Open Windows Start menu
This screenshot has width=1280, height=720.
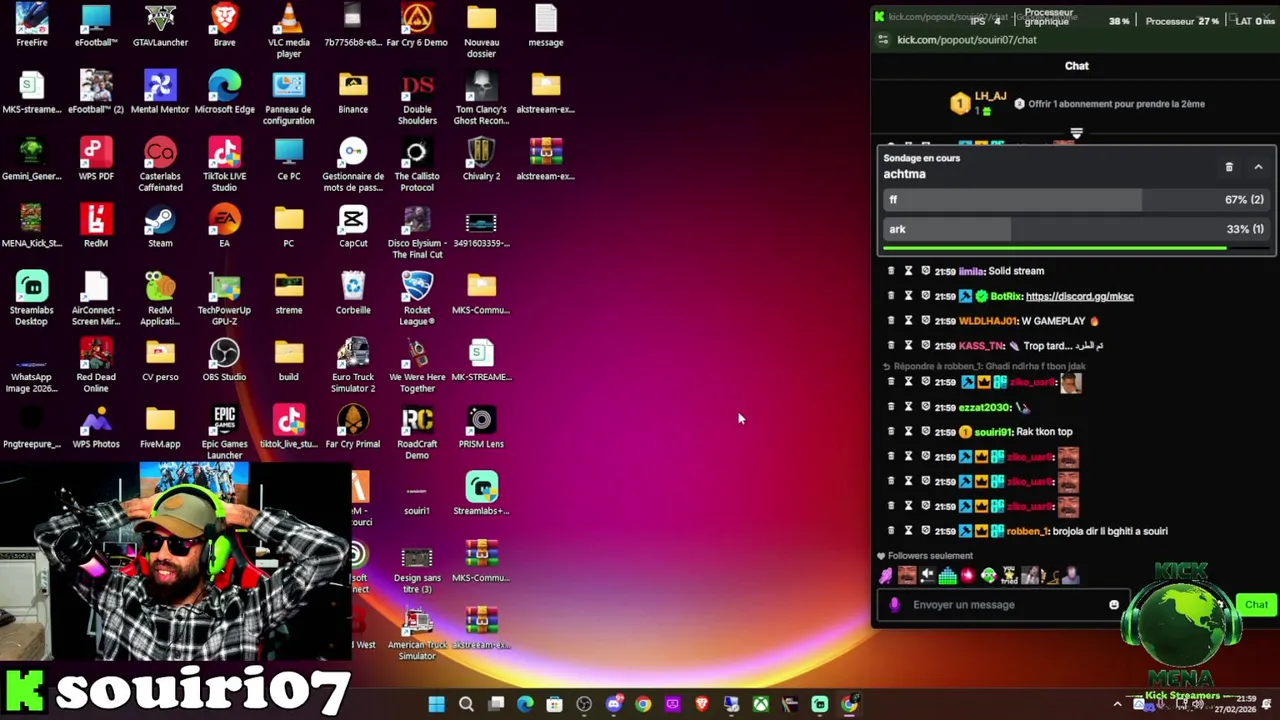click(x=437, y=704)
